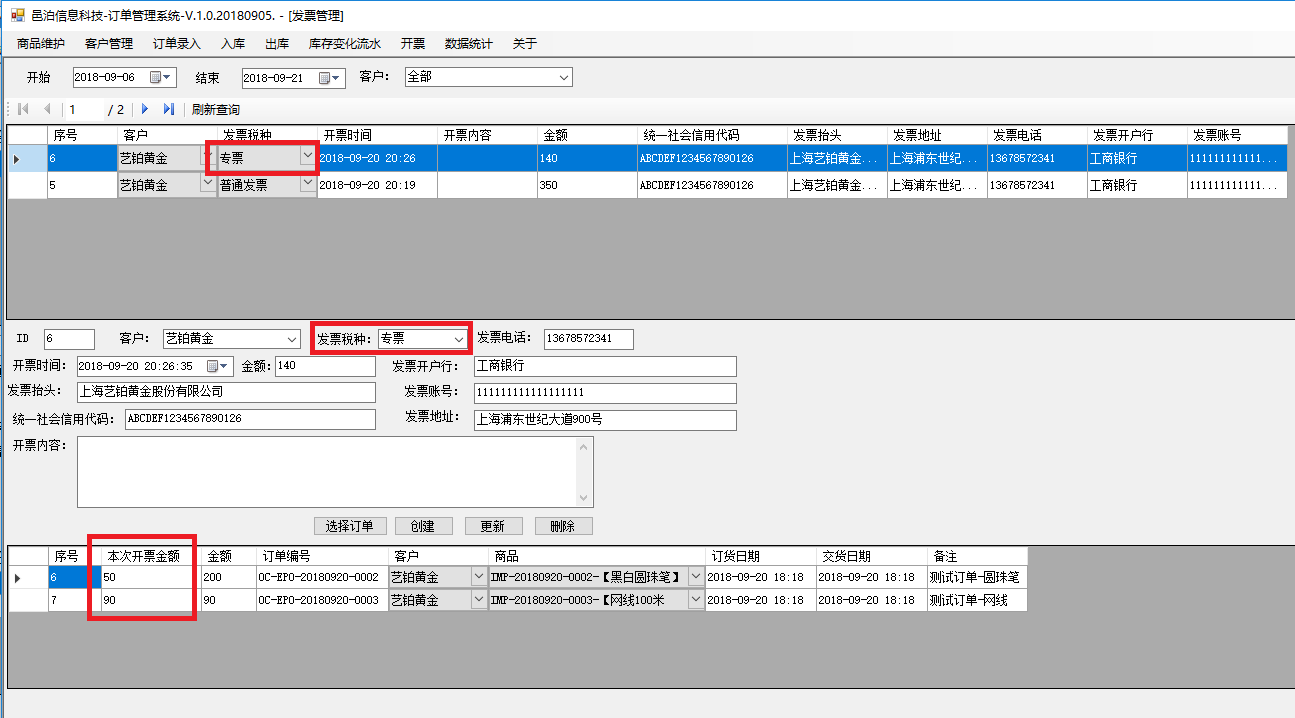
Task: Open the 关于 menu
Action: 525,44
